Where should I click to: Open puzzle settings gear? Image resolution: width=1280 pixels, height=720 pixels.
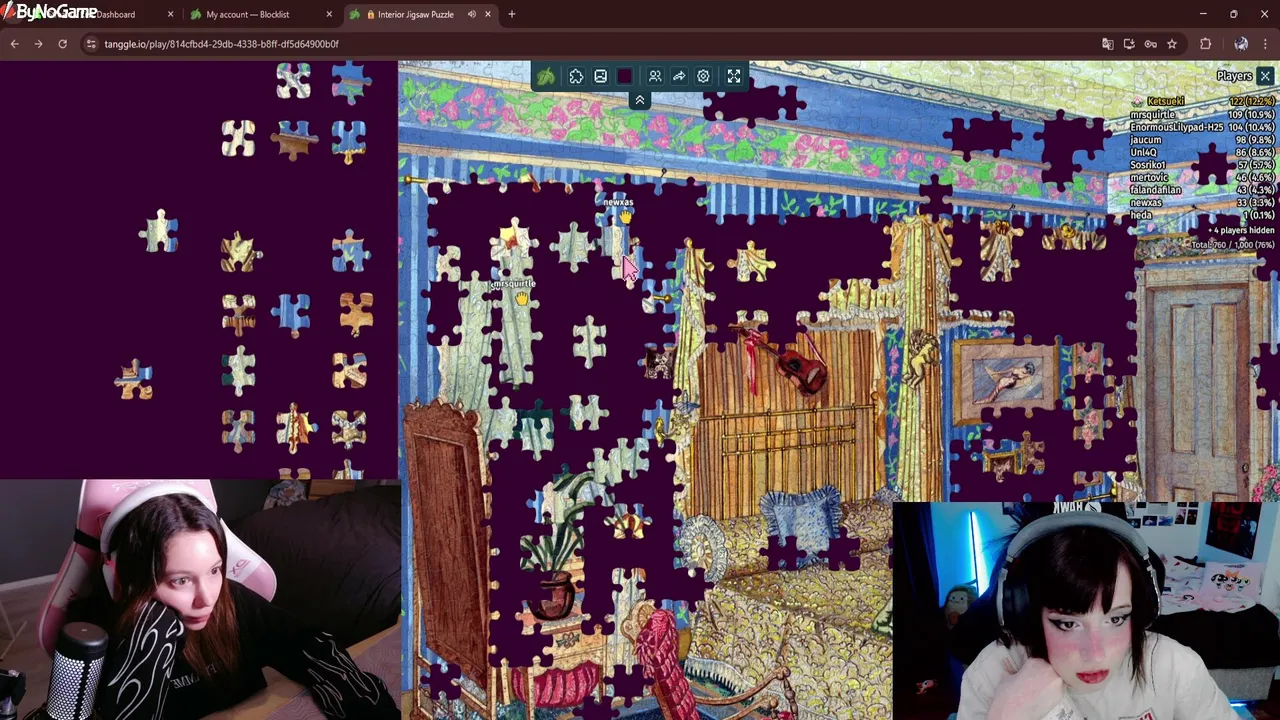[x=703, y=76]
